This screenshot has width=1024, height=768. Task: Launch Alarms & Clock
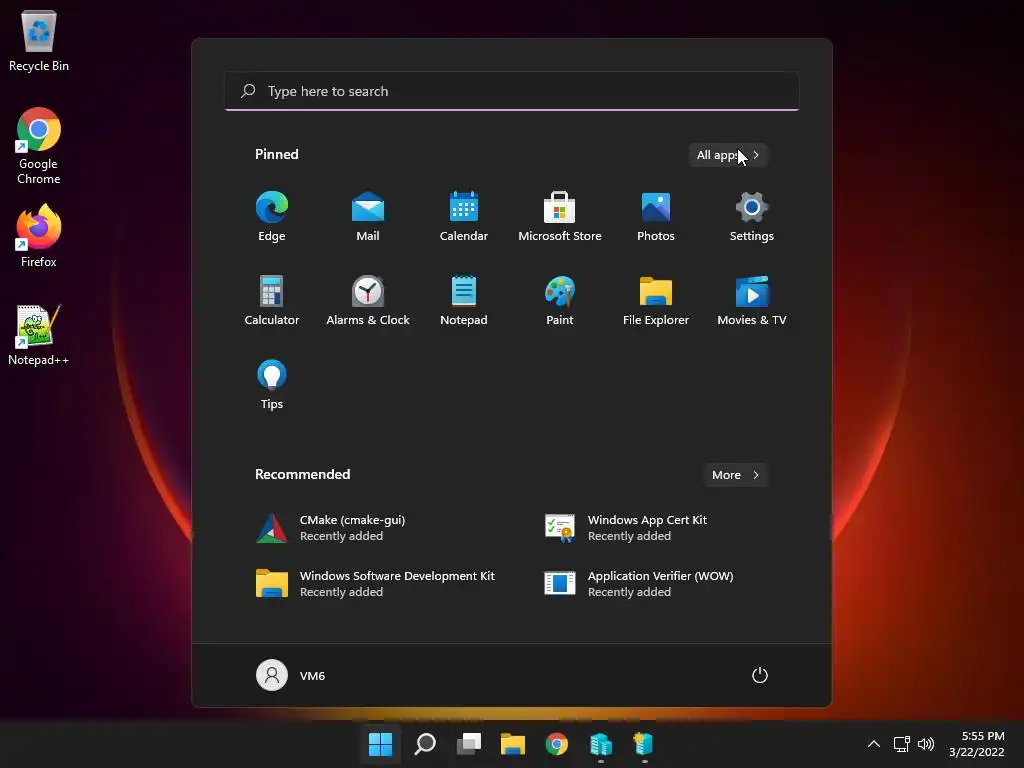(368, 300)
